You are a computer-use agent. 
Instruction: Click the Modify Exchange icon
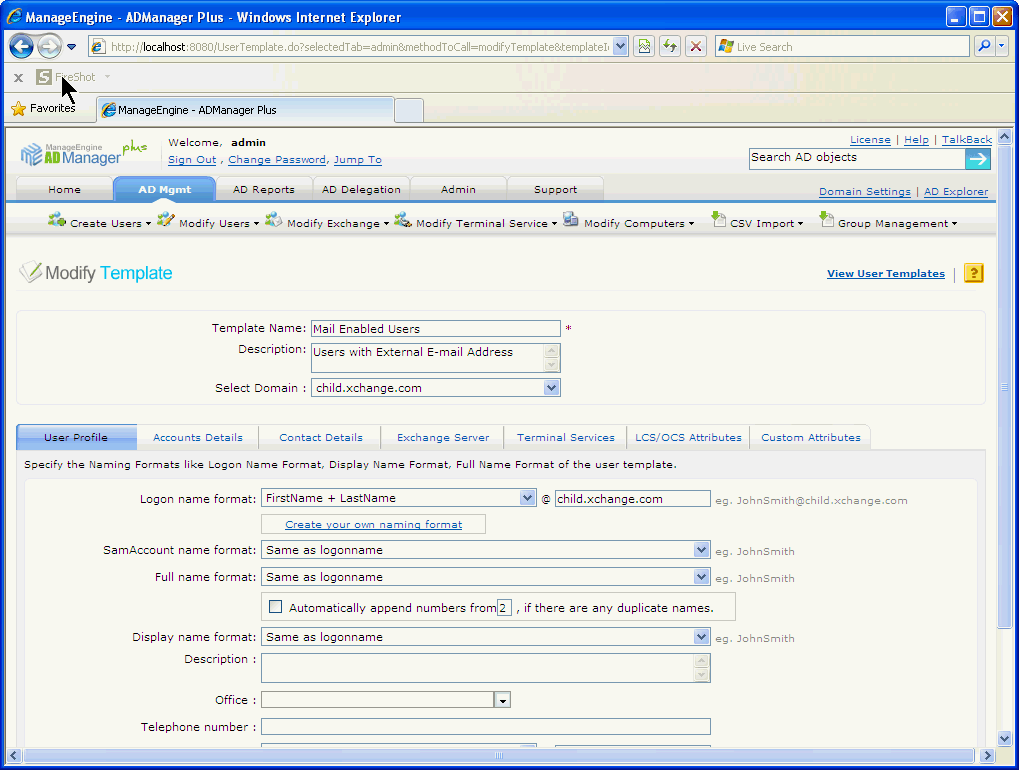click(274, 220)
